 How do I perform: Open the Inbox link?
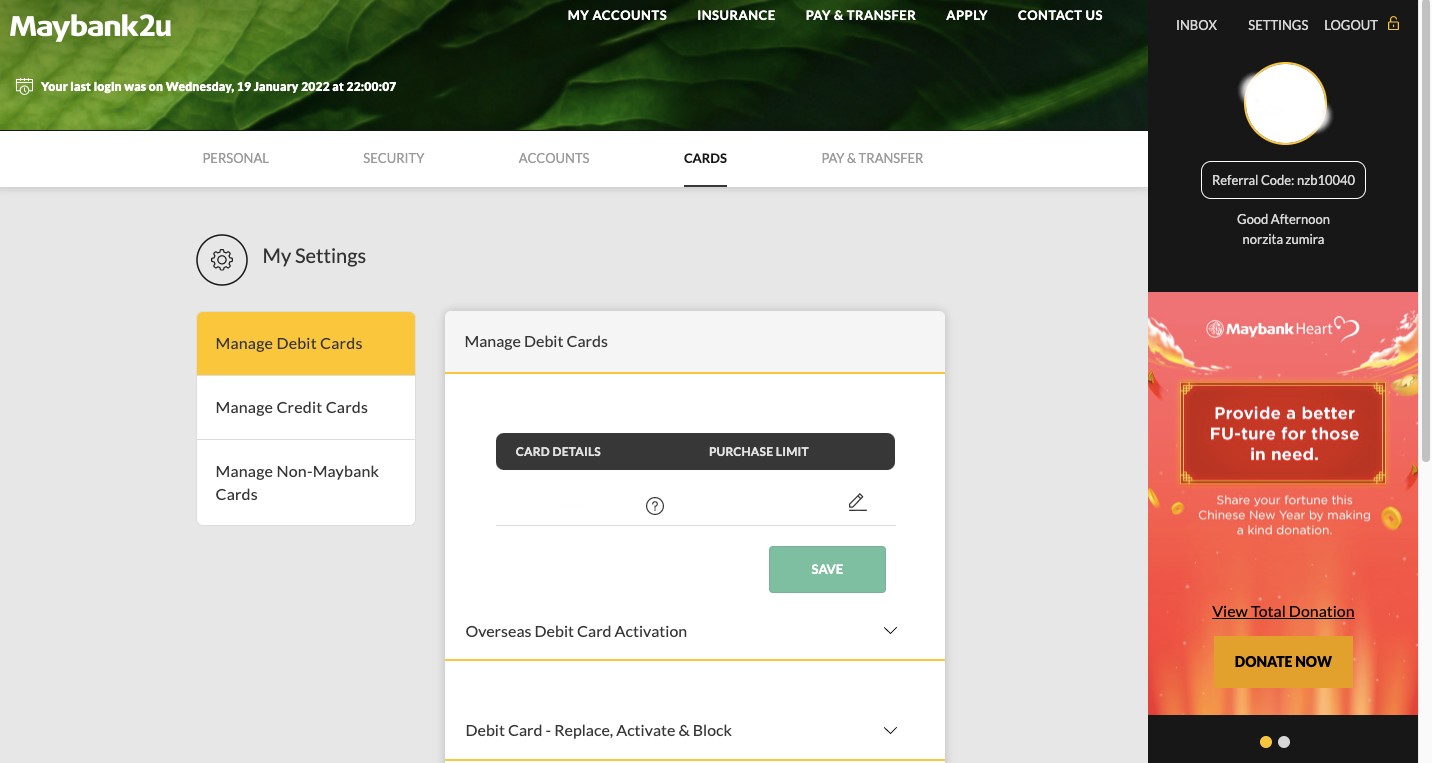tap(1196, 25)
